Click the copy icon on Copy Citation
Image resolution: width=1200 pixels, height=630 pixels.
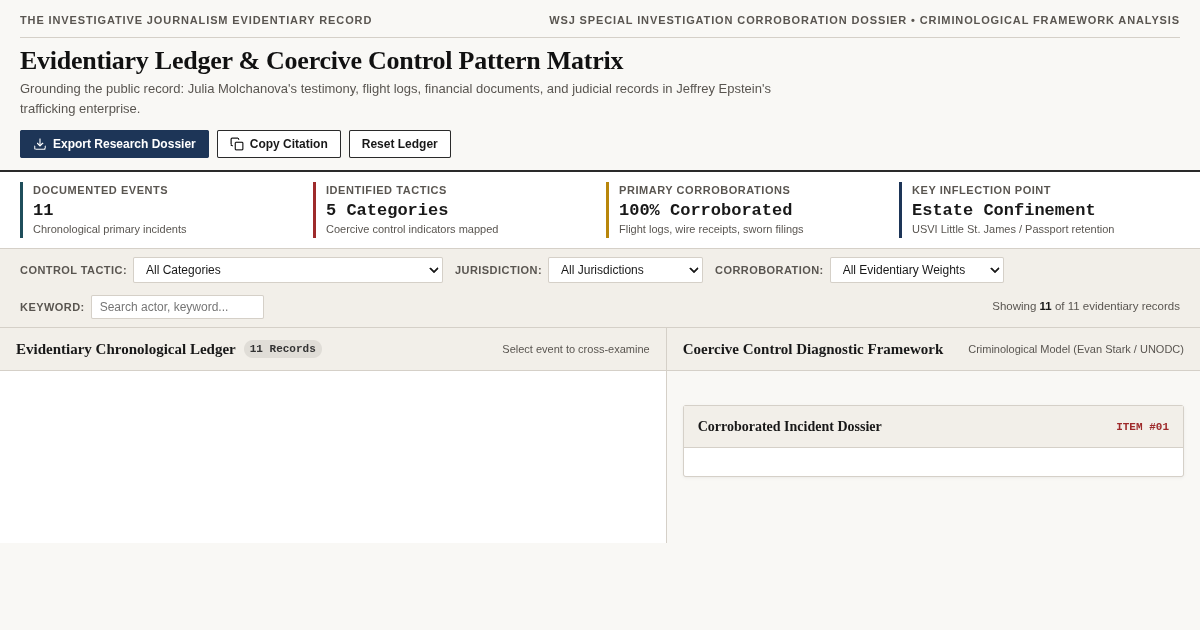(x=237, y=144)
